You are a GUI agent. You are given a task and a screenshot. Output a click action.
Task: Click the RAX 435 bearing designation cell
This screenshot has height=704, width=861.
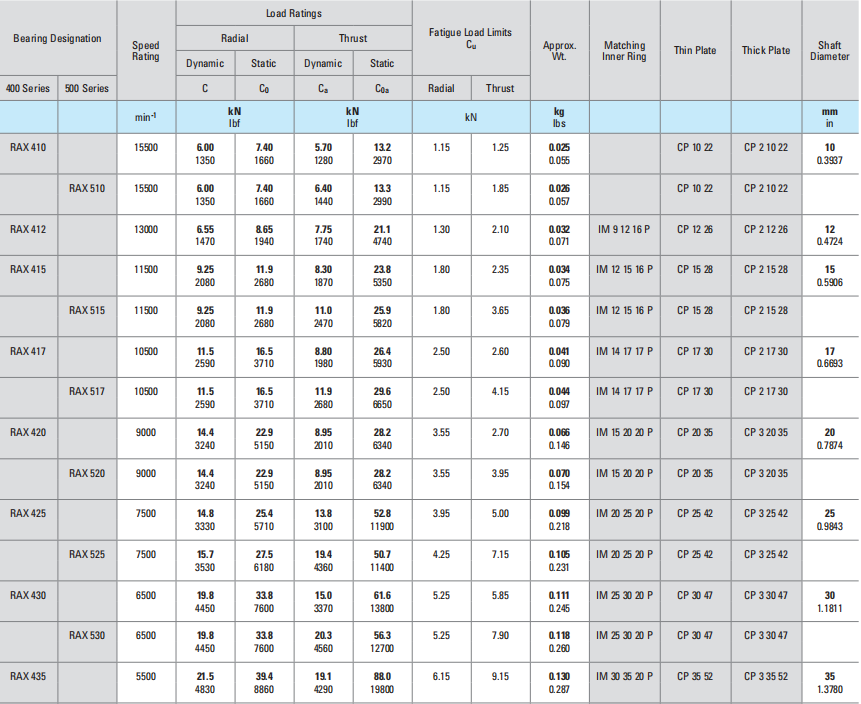click(29, 676)
